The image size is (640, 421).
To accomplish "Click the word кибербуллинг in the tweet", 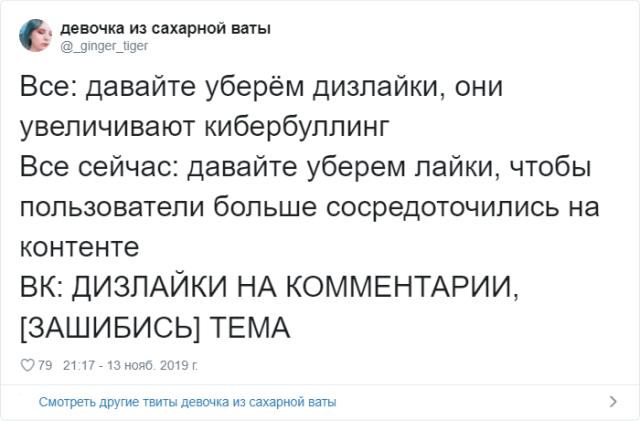I will [x=297, y=127].
